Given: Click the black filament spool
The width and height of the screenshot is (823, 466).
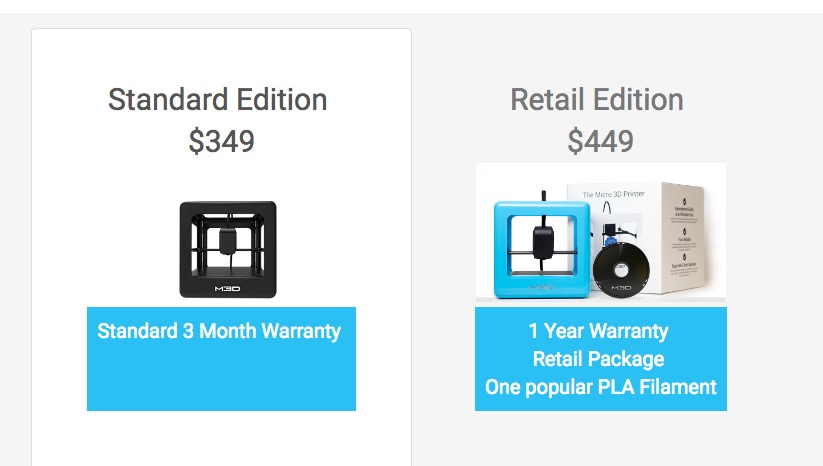Looking at the screenshot, I should (618, 268).
